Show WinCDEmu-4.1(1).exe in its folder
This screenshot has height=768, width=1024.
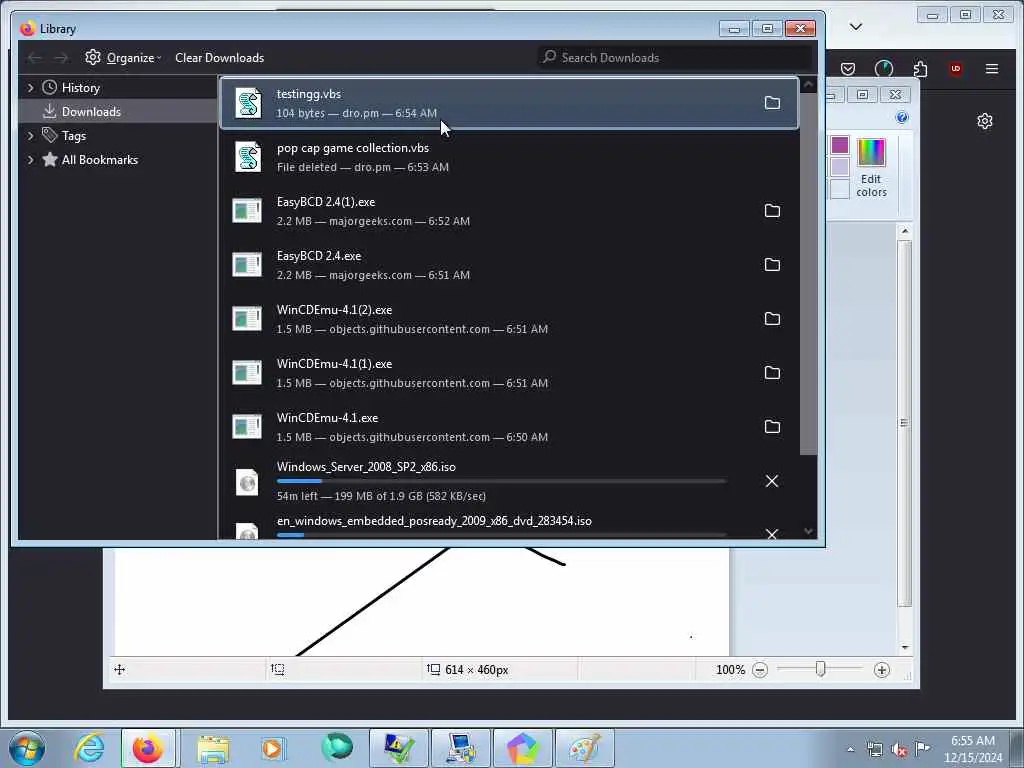(x=772, y=372)
